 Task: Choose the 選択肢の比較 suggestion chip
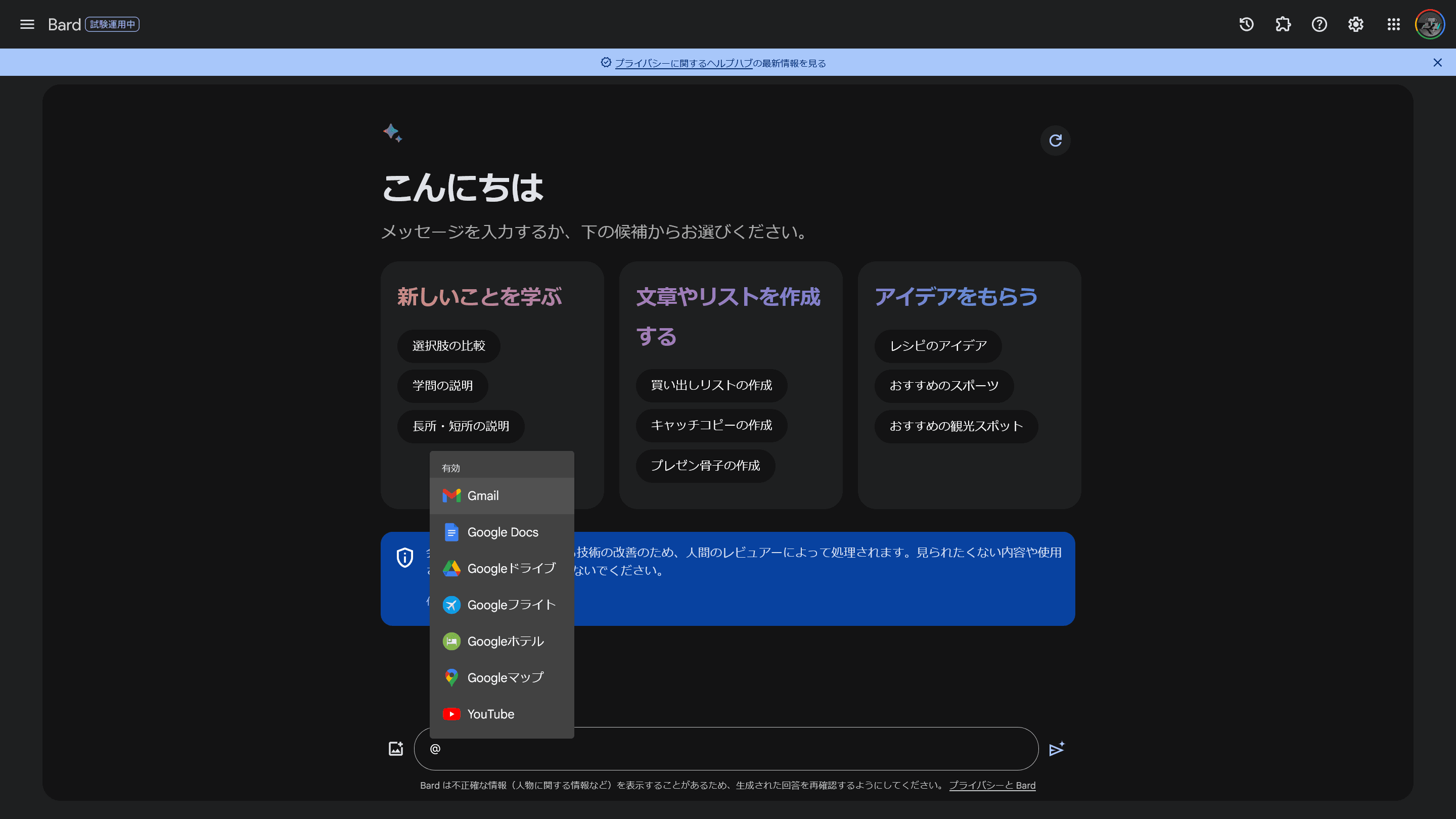tap(449, 346)
